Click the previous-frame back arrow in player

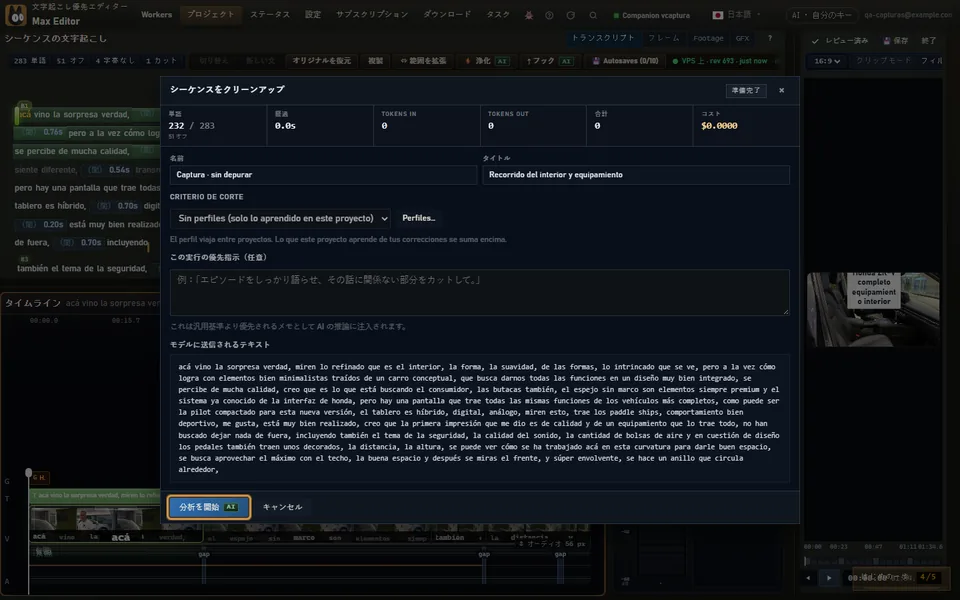pyautogui.click(x=808, y=577)
